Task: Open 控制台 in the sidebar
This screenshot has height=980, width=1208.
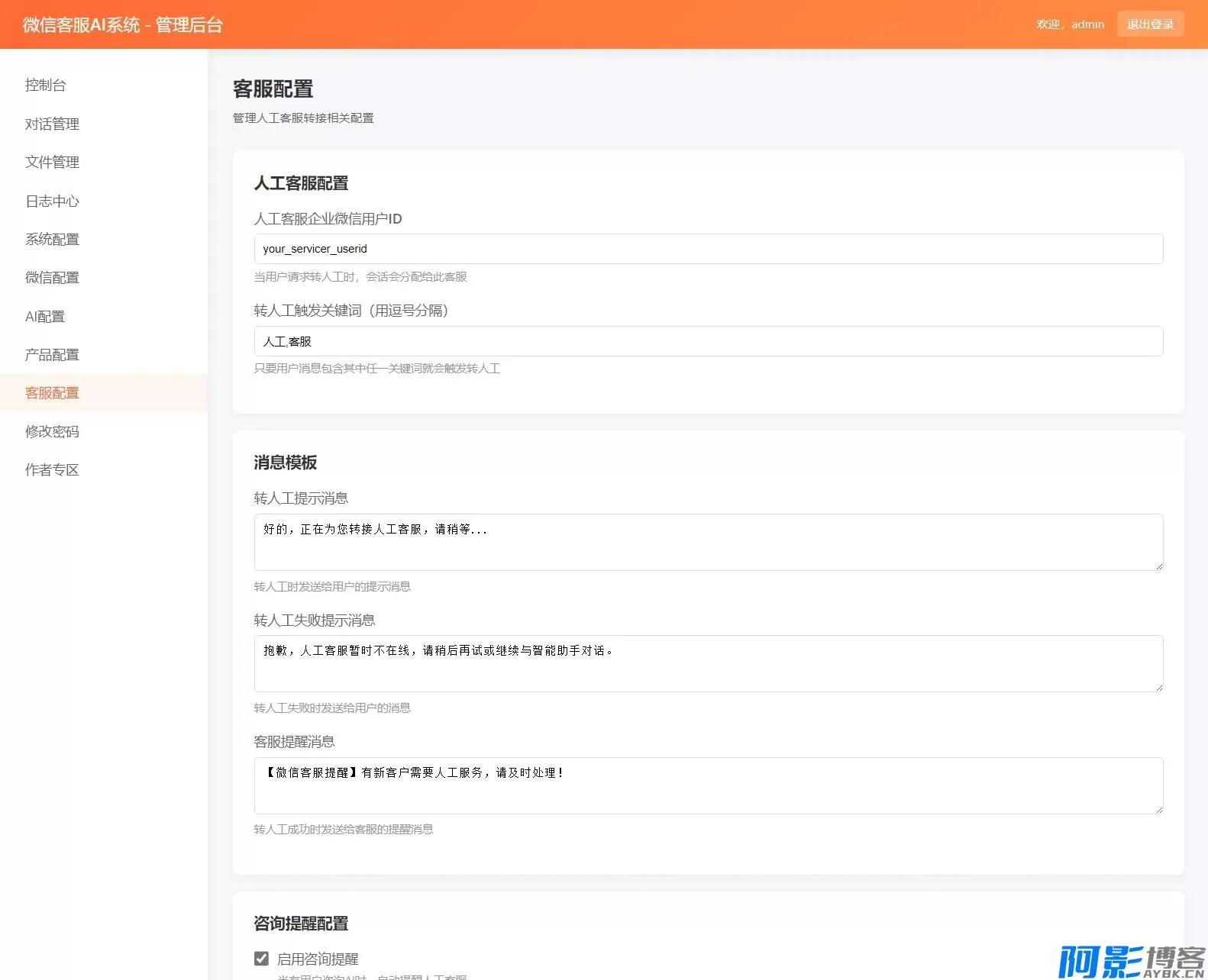Action: (x=46, y=85)
